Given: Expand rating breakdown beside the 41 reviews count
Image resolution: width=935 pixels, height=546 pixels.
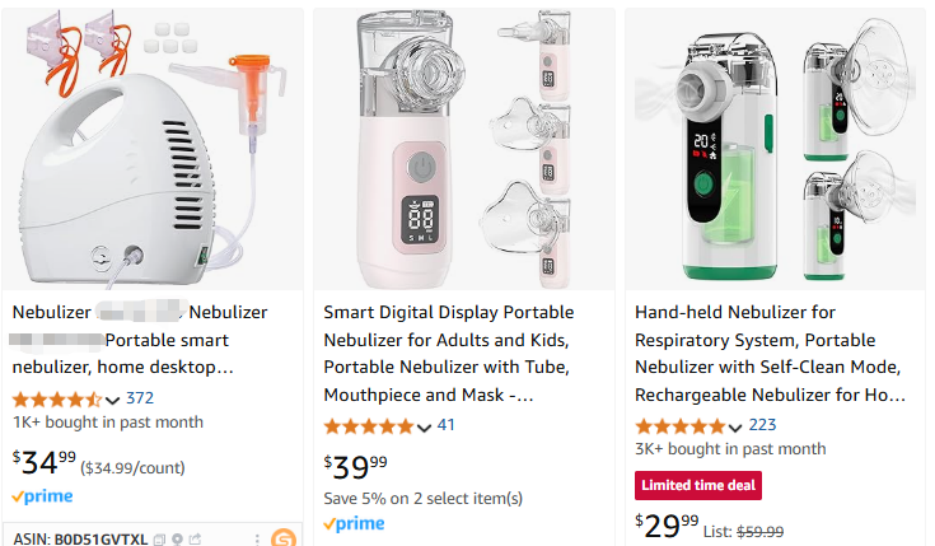Looking at the screenshot, I should click(x=424, y=427).
